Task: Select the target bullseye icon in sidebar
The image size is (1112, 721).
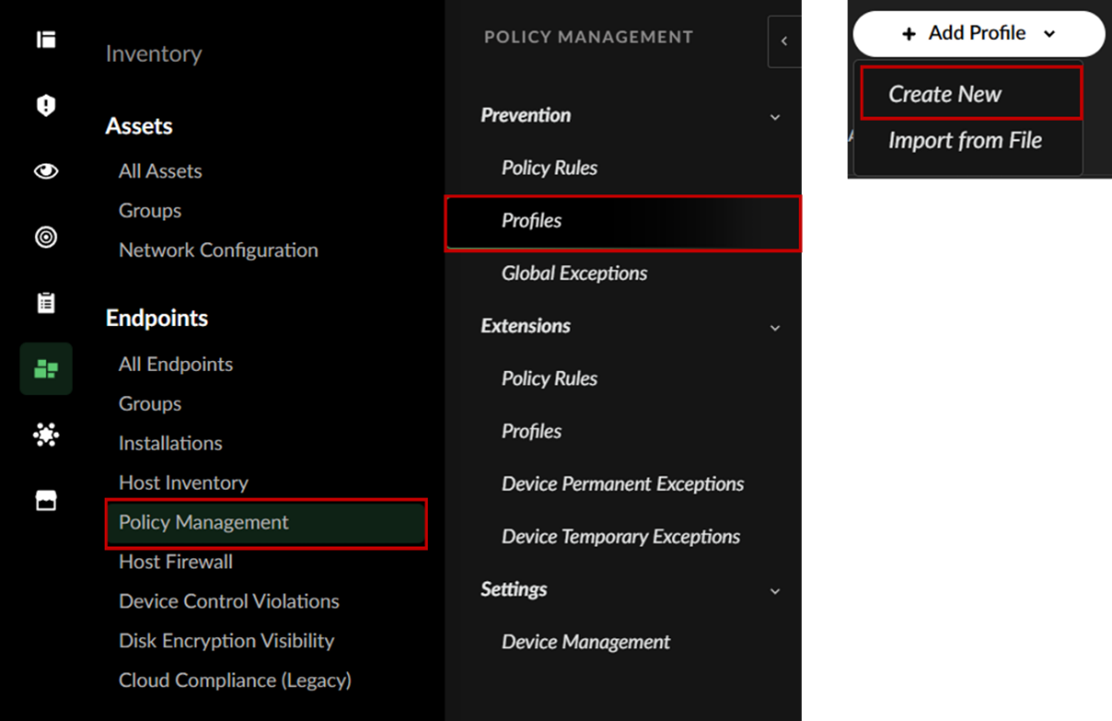Action: 46,237
